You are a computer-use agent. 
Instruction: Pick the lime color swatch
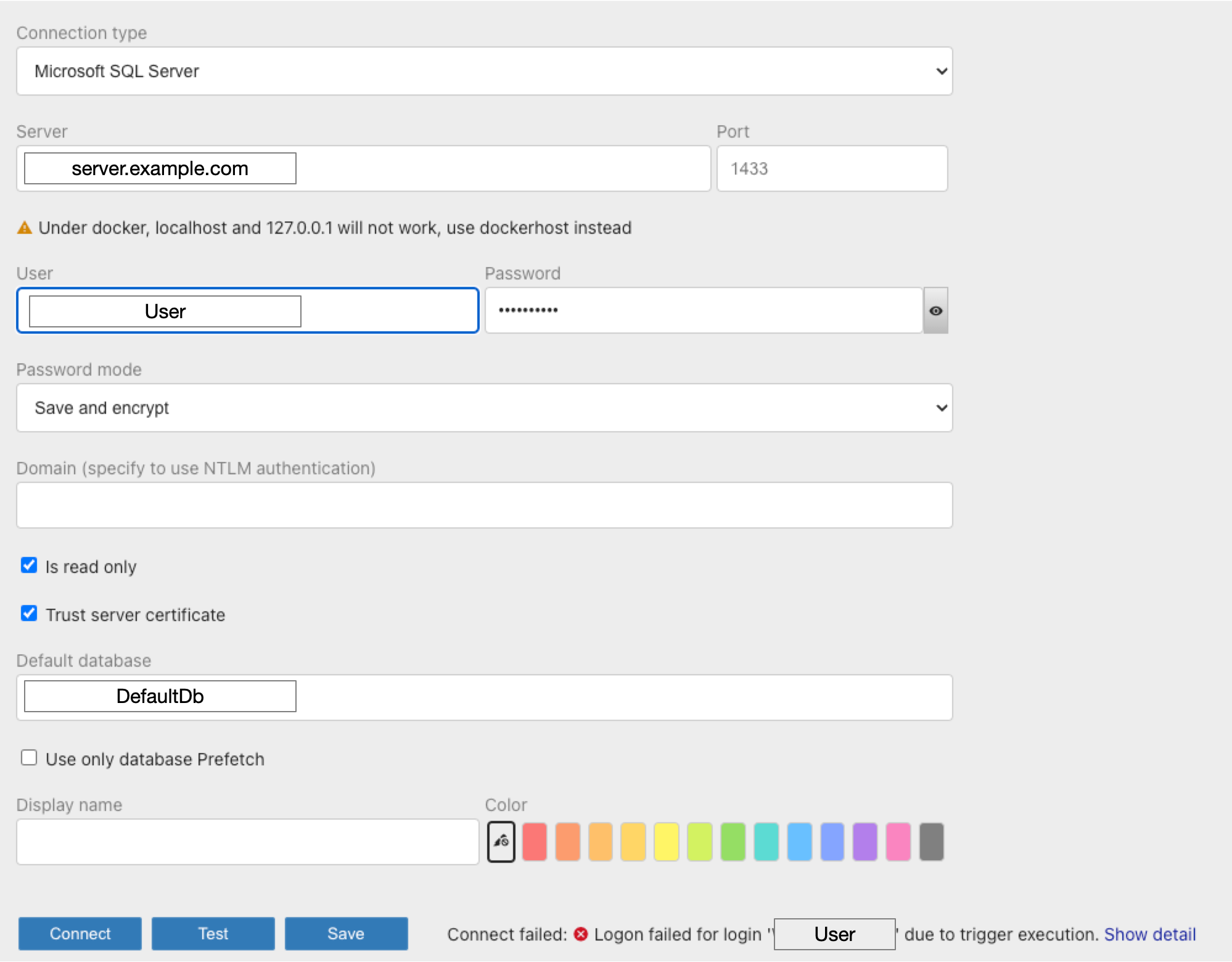(x=700, y=841)
